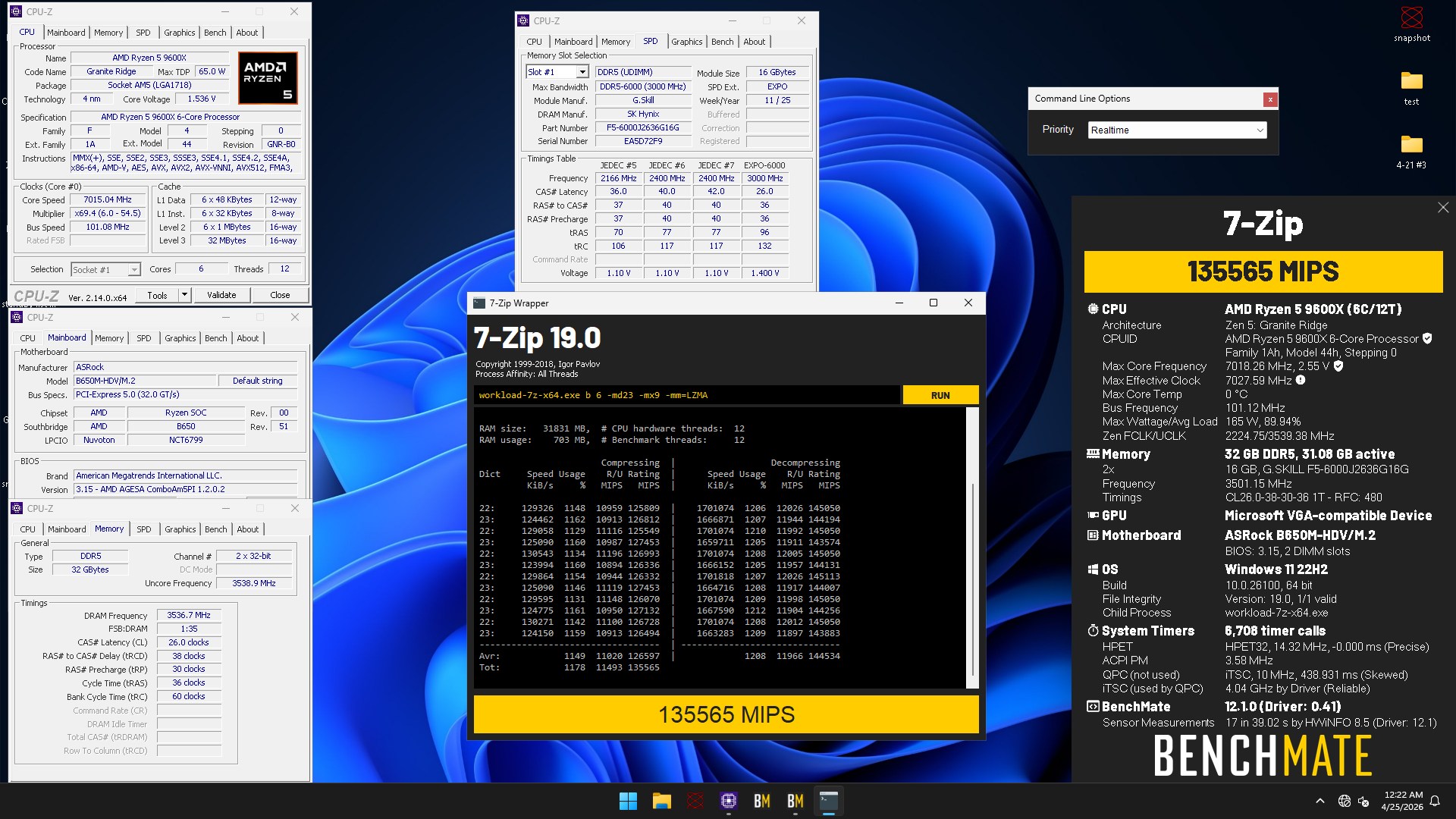
Task: Click the taskbar clock and date
Action: pos(1403,801)
